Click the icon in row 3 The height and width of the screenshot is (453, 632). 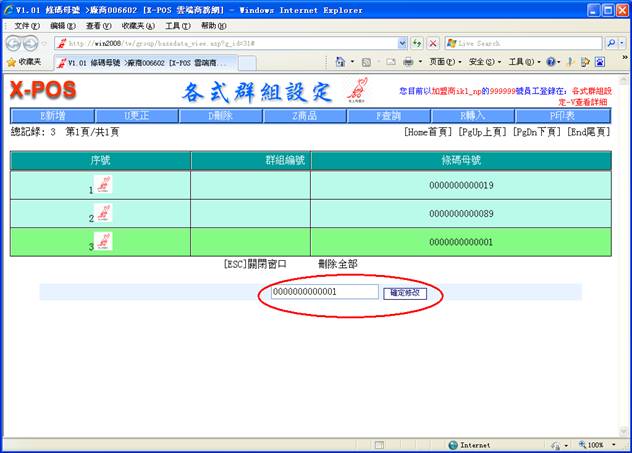pos(103,241)
